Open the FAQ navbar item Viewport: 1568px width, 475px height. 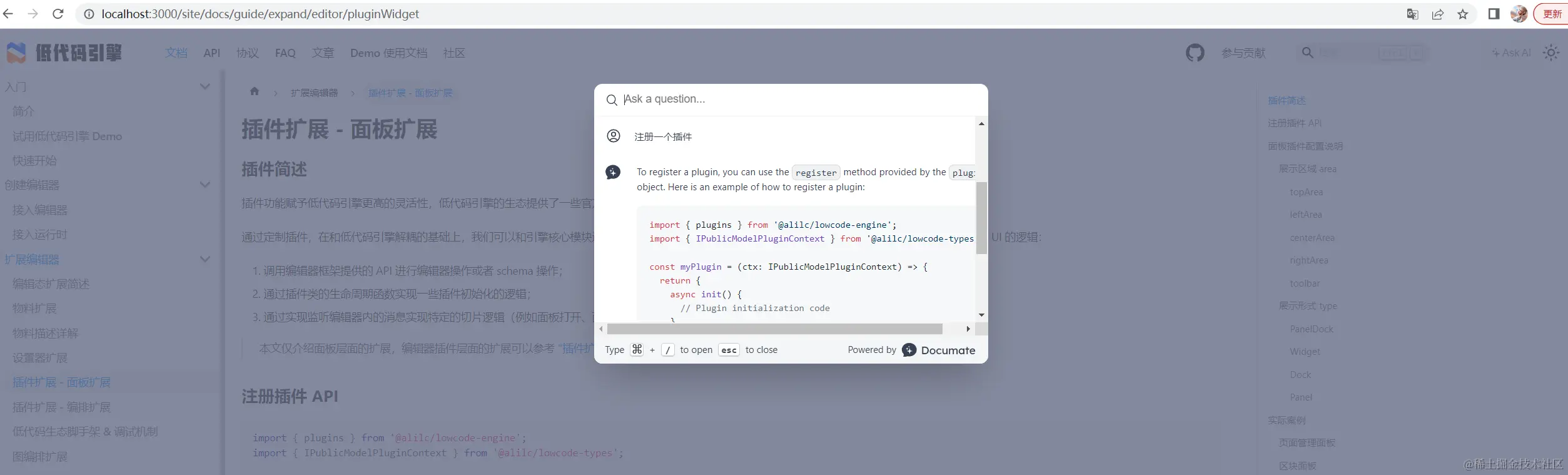pyautogui.click(x=285, y=53)
